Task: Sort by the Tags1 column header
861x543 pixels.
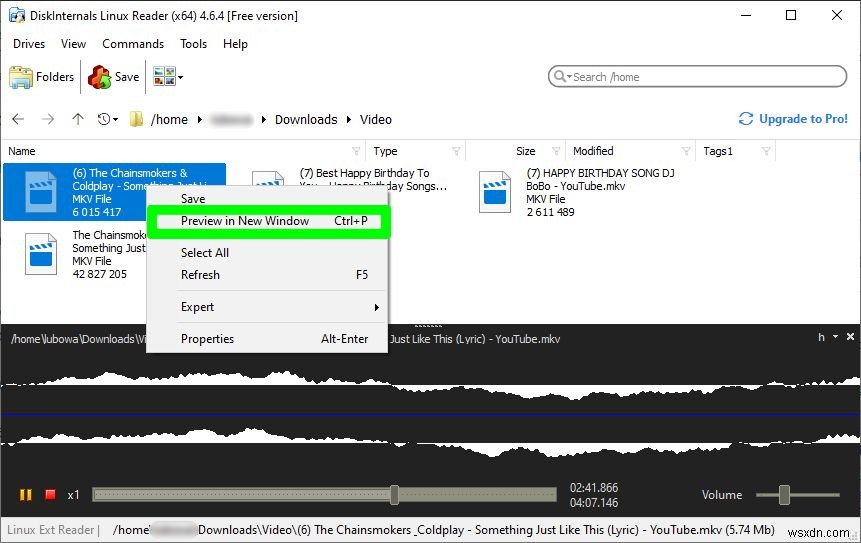Action: click(x=718, y=151)
